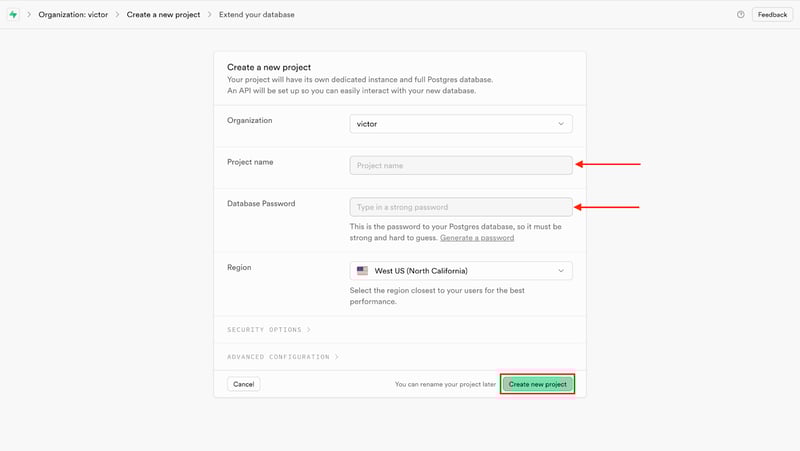Click the Create new project button
The image size is (800, 451).
(537, 384)
